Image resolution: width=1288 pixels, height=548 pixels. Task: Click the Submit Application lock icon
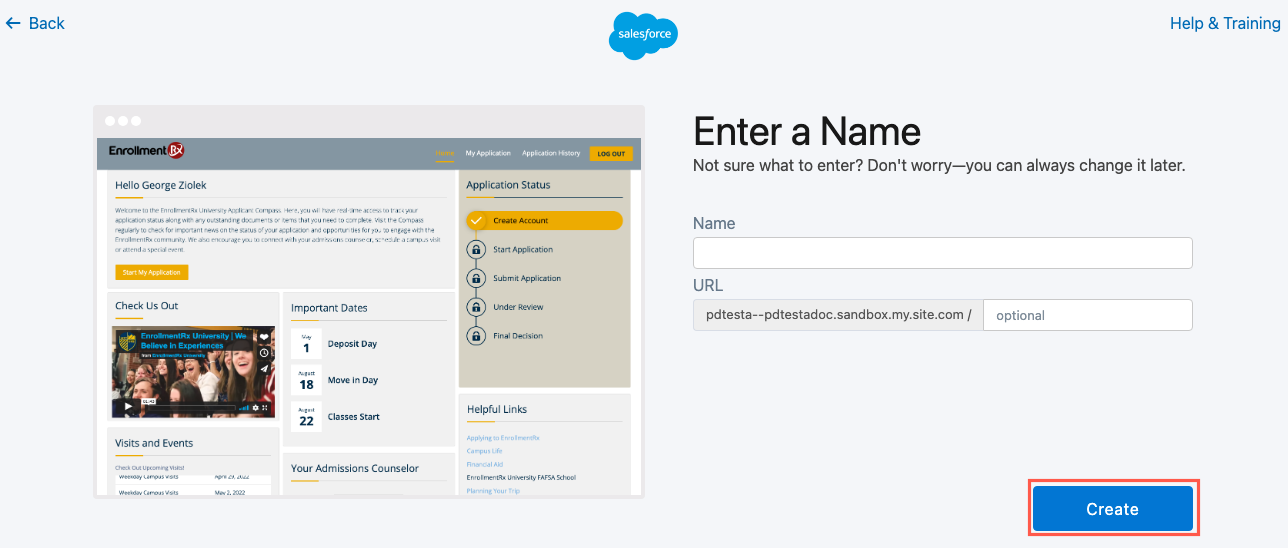[476, 278]
